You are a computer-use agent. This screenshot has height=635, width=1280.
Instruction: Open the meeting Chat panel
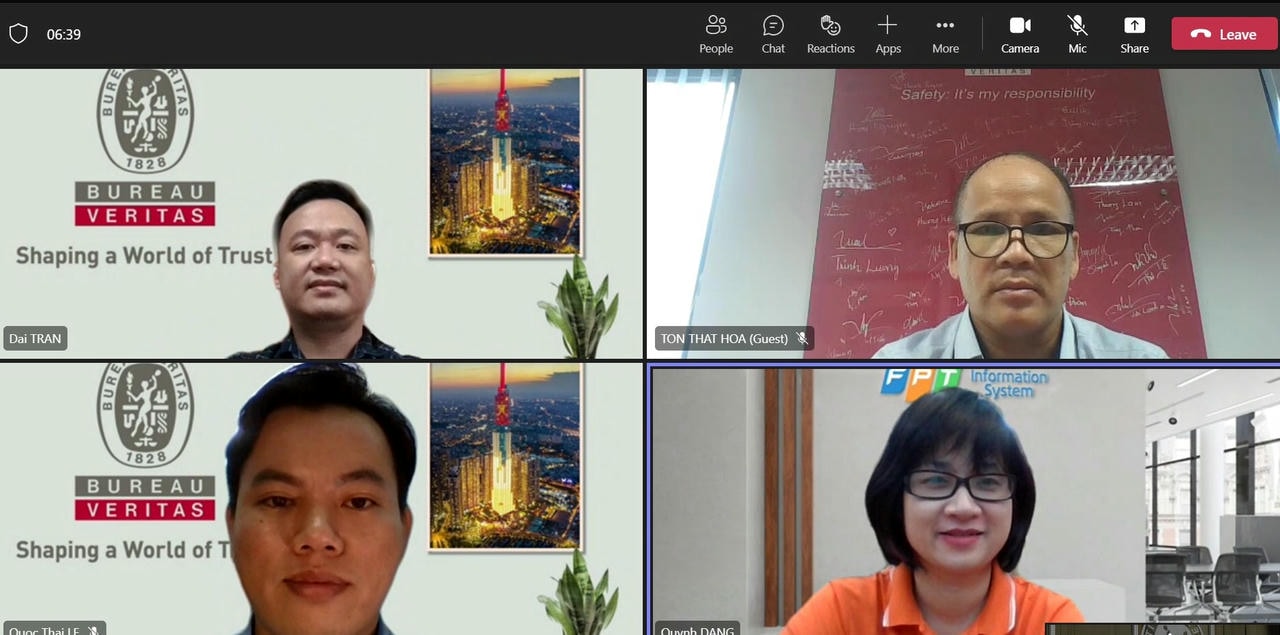pos(773,34)
